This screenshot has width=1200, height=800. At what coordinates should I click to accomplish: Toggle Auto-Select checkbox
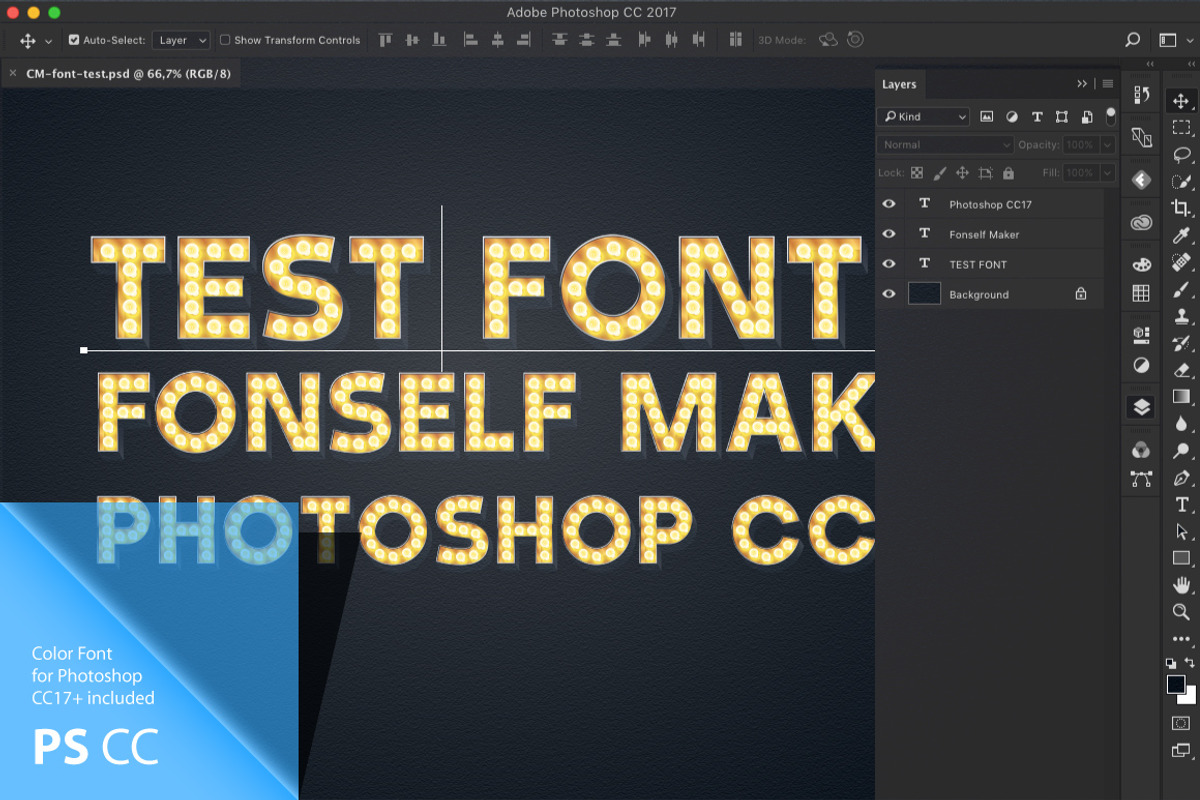point(73,40)
